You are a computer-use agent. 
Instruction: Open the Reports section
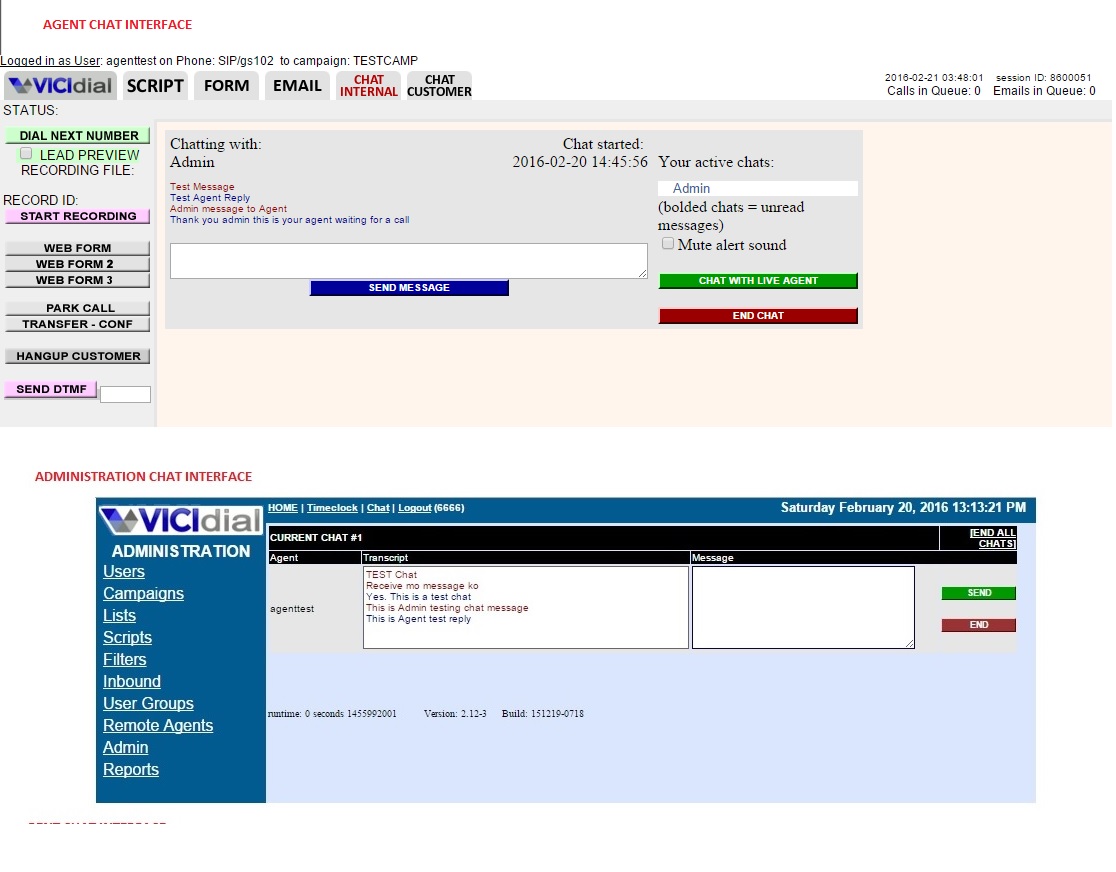(131, 769)
